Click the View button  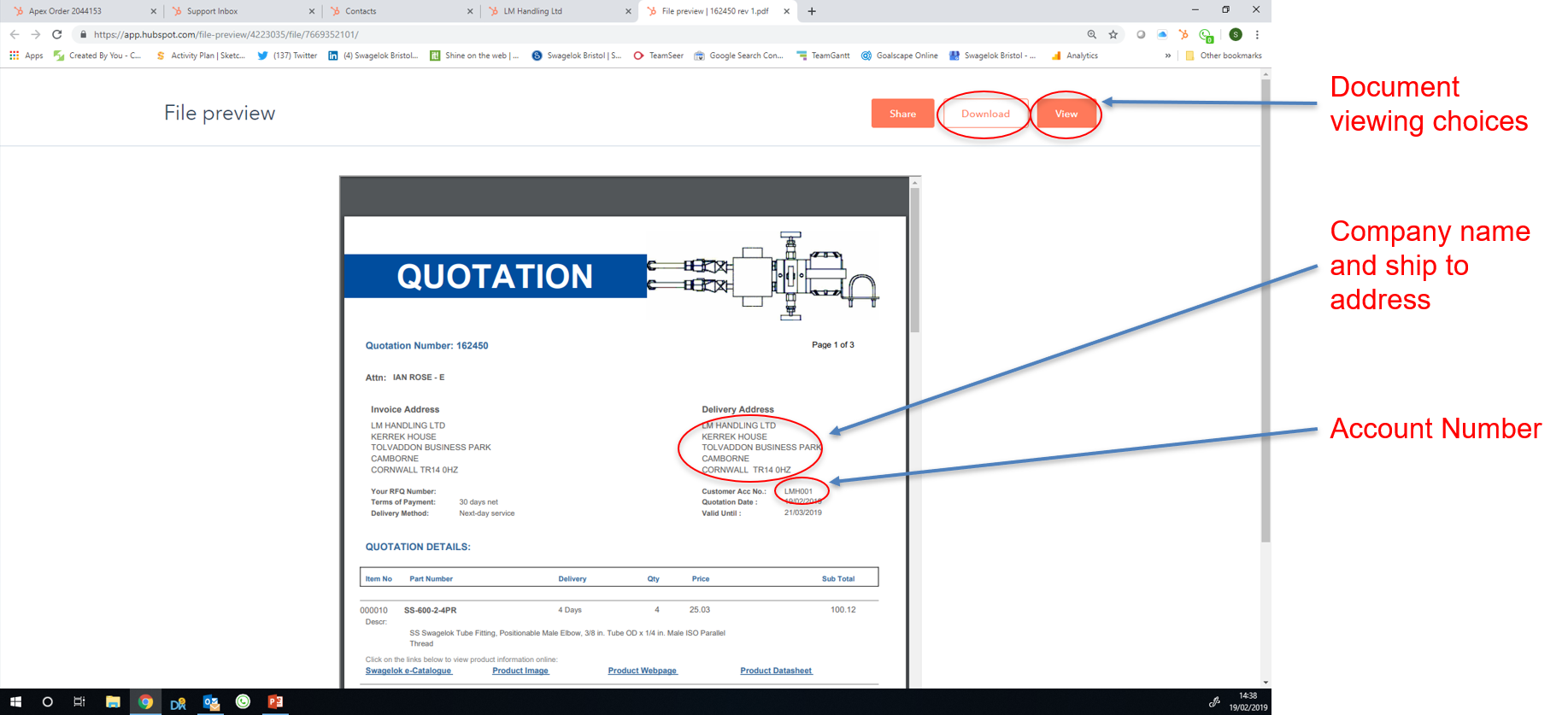click(1066, 114)
